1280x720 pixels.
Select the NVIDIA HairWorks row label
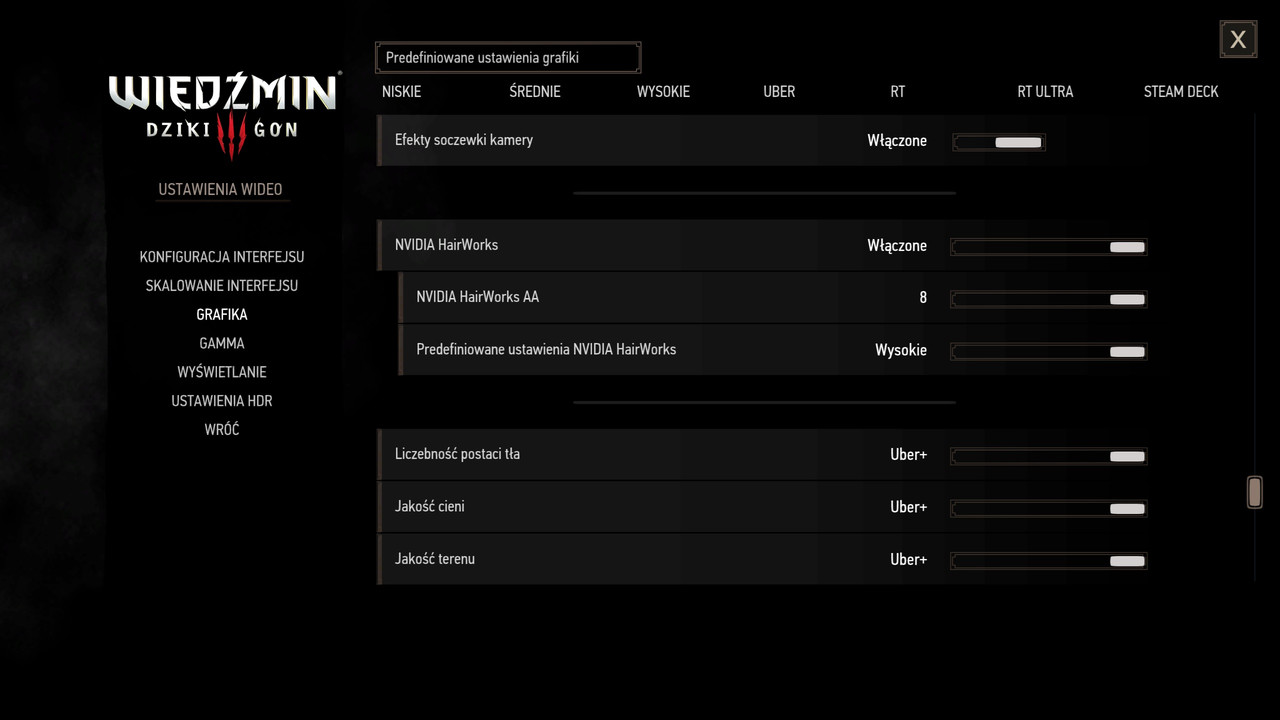click(446, 245)
